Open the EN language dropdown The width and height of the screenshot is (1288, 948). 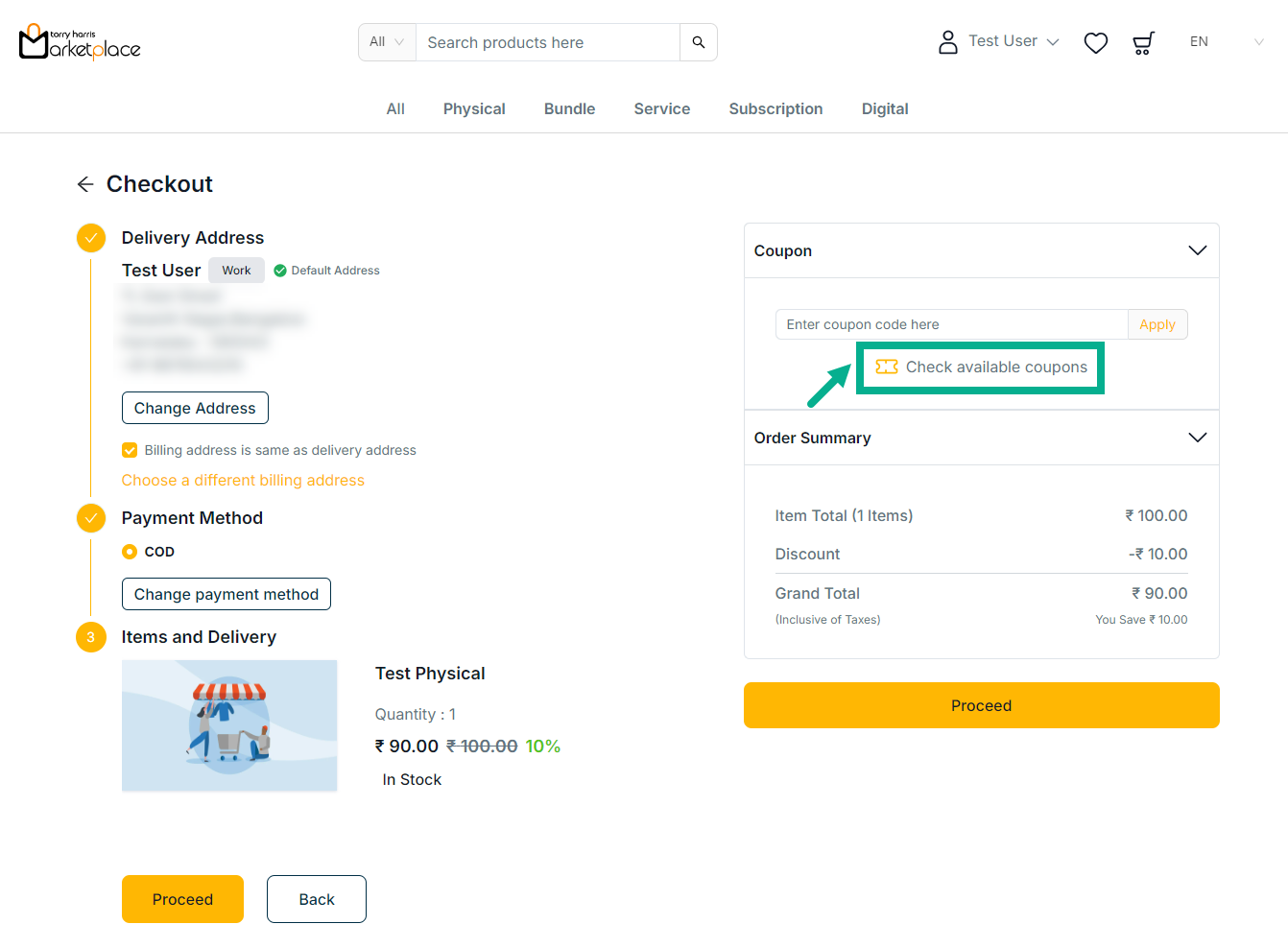pos(1226,42)
